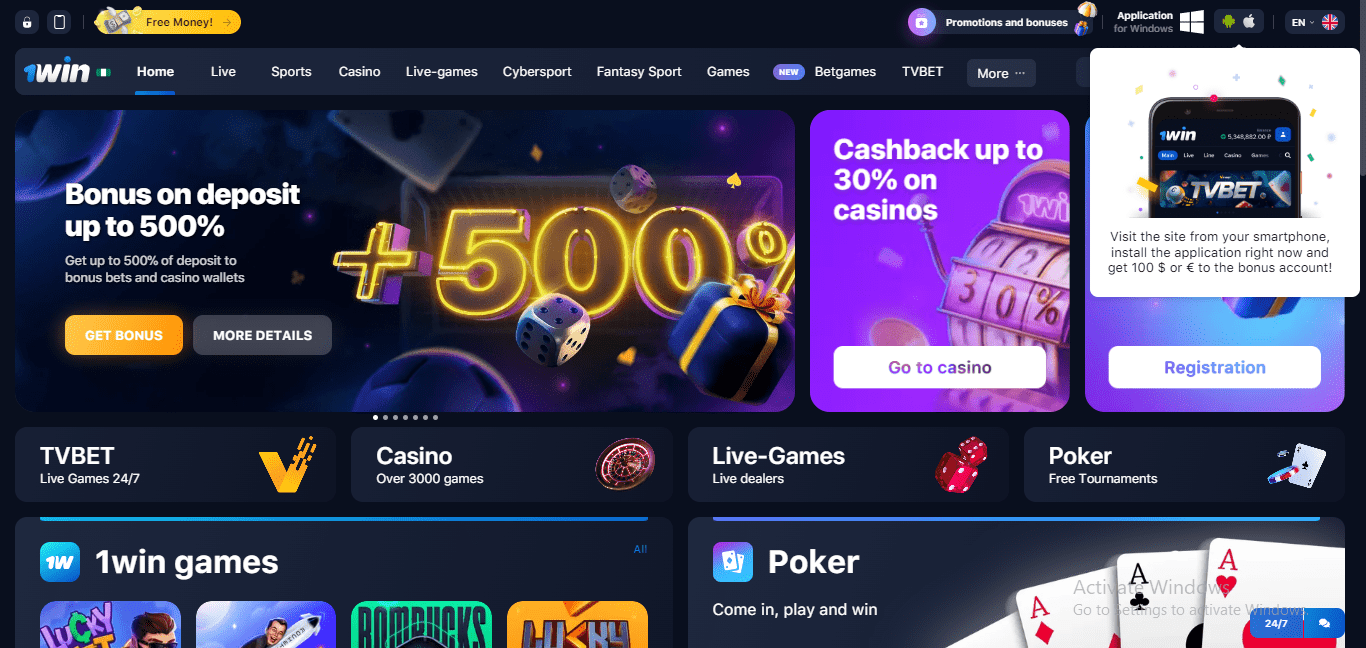
Task: Select the Nigeria flag region selector
Action: coord(103,72)
